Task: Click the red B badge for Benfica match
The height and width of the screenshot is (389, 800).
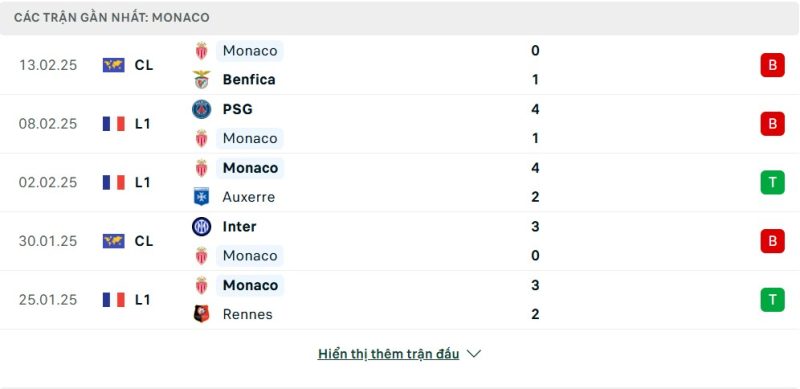Action: click(x=772, y=65)
